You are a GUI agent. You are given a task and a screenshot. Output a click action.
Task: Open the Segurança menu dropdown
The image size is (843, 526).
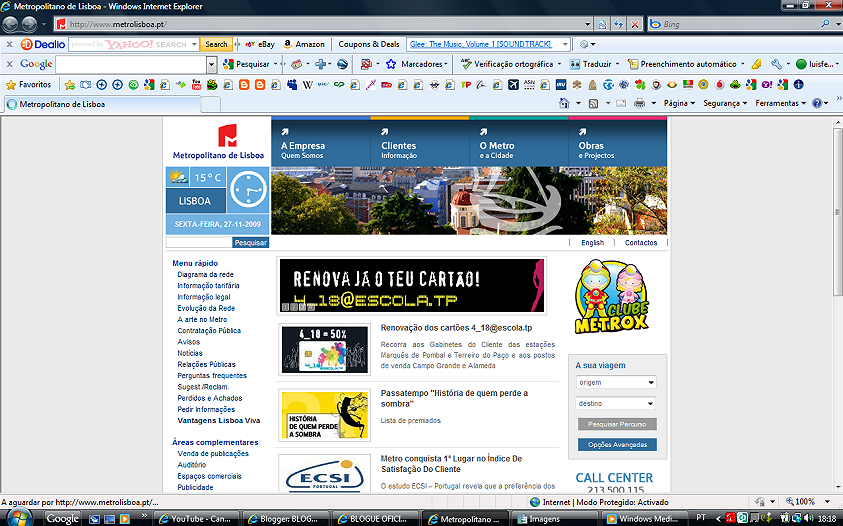click(725, 103)
